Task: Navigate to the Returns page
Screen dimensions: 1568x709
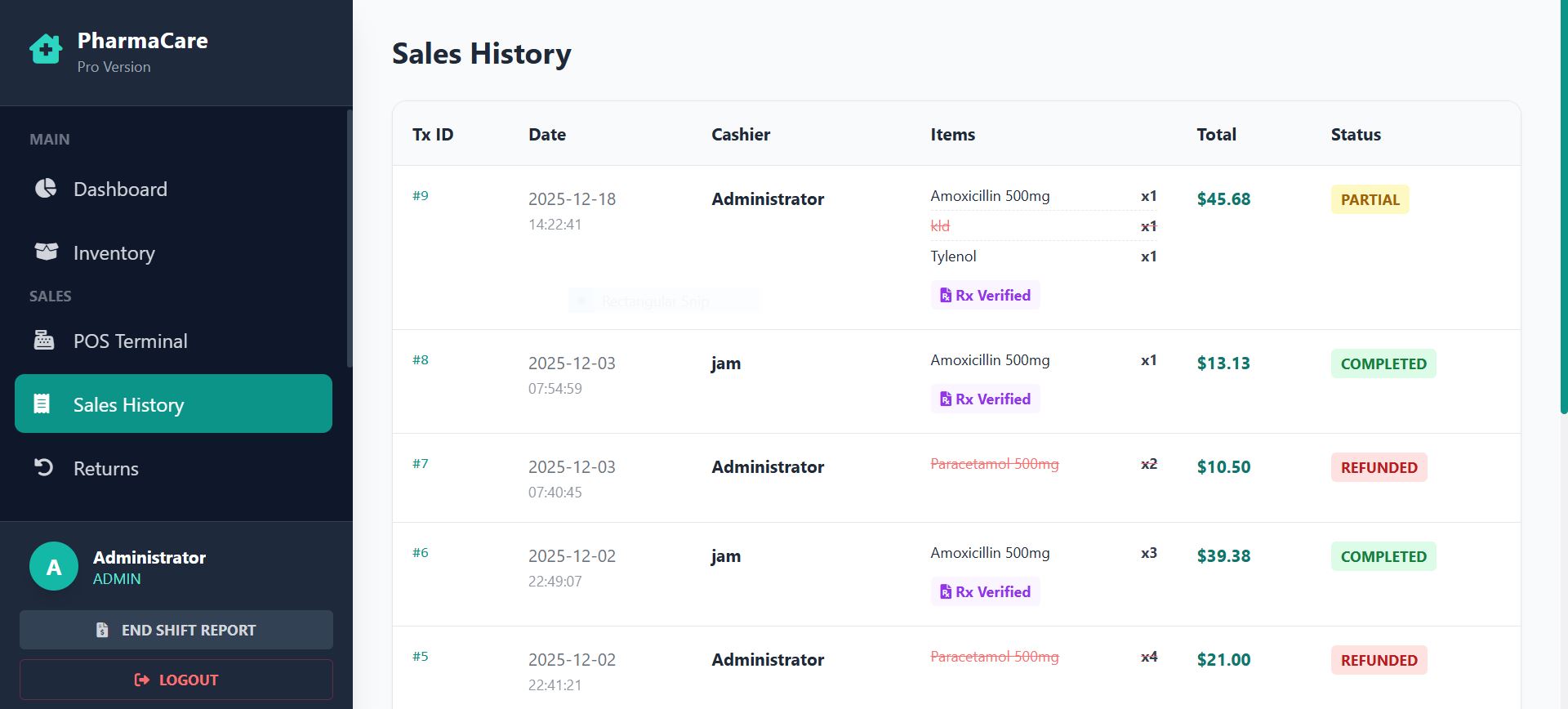Action: point(173,468)
